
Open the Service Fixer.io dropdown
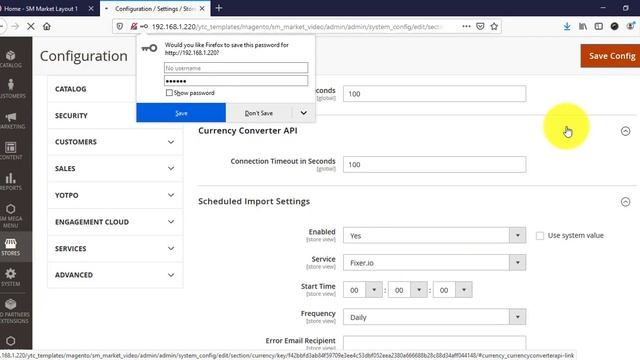click(434, 262)
